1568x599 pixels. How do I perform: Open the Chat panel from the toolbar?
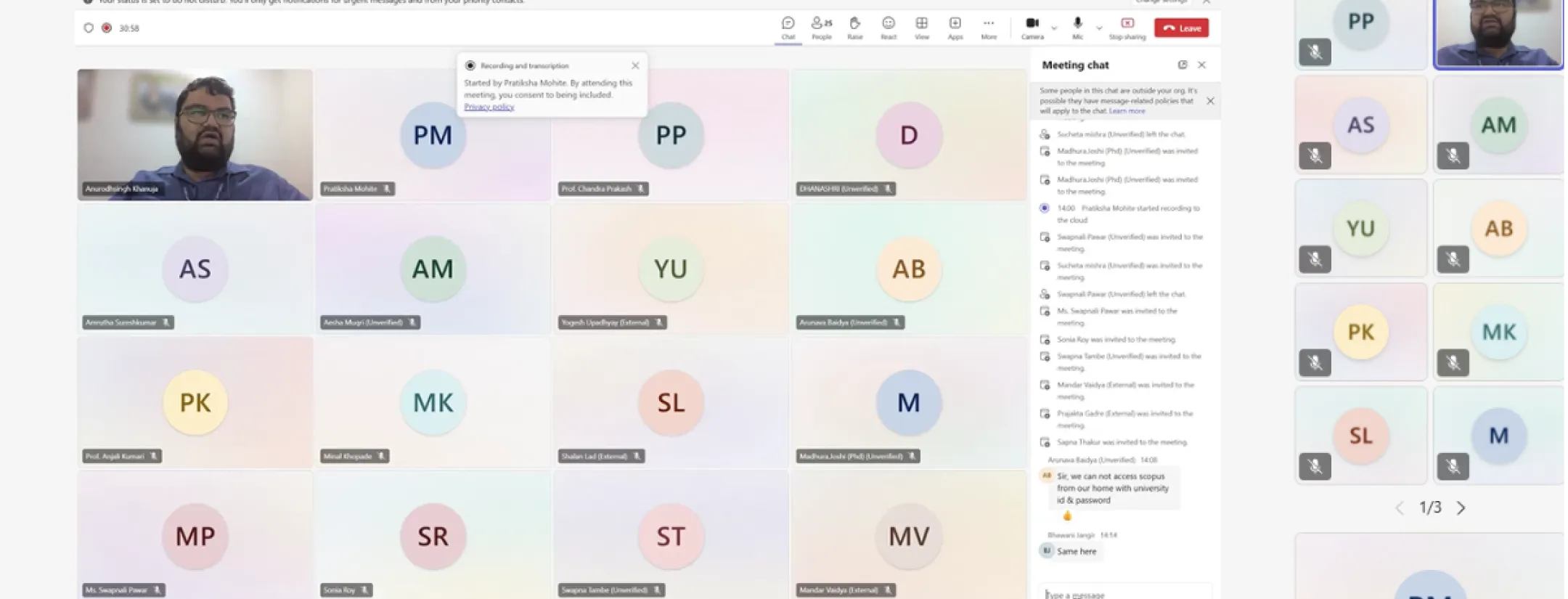pos(788,28)
